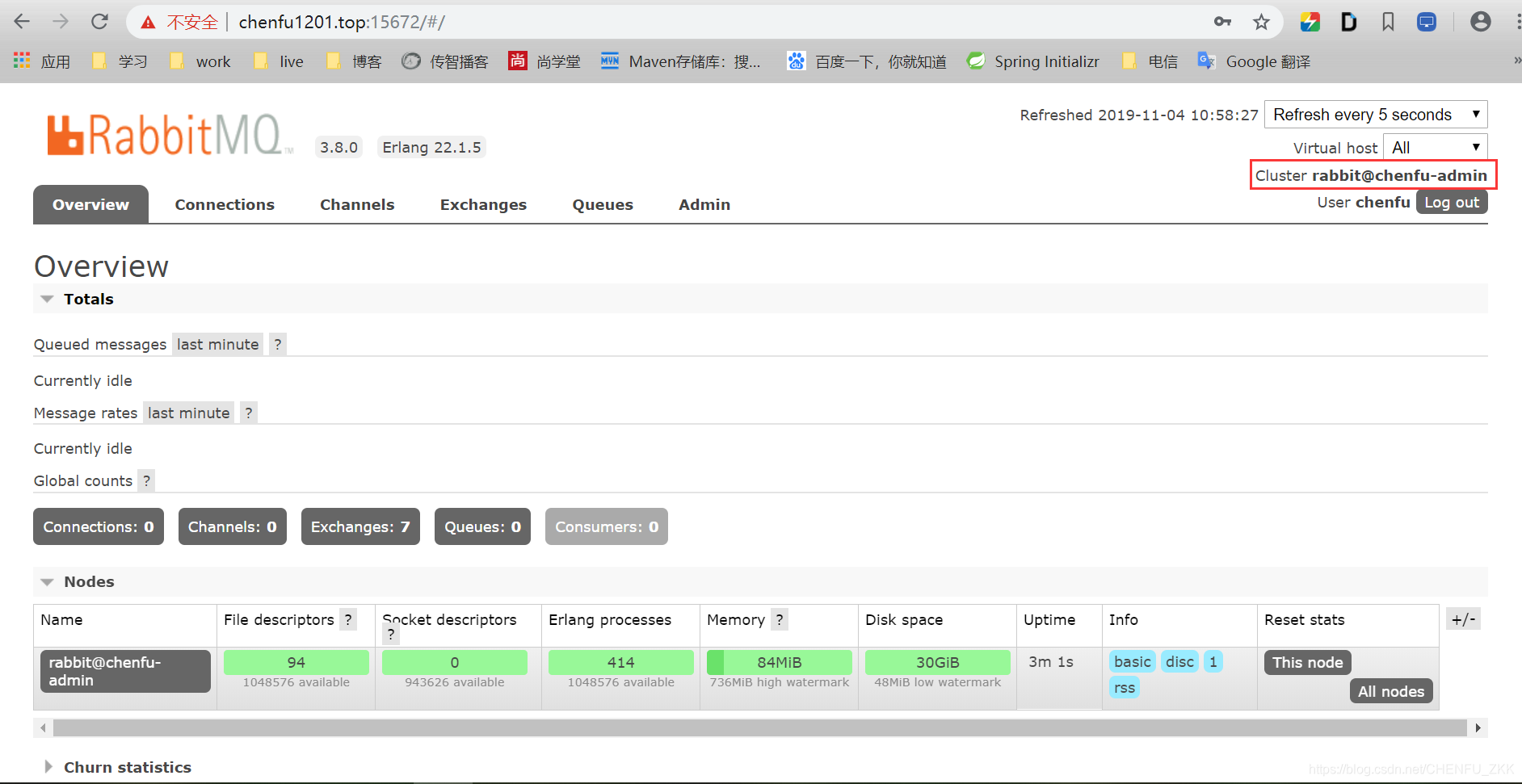Click the Log out button
The width and height of the screenshot is (1522, 784).
(x=1452, y=203)
